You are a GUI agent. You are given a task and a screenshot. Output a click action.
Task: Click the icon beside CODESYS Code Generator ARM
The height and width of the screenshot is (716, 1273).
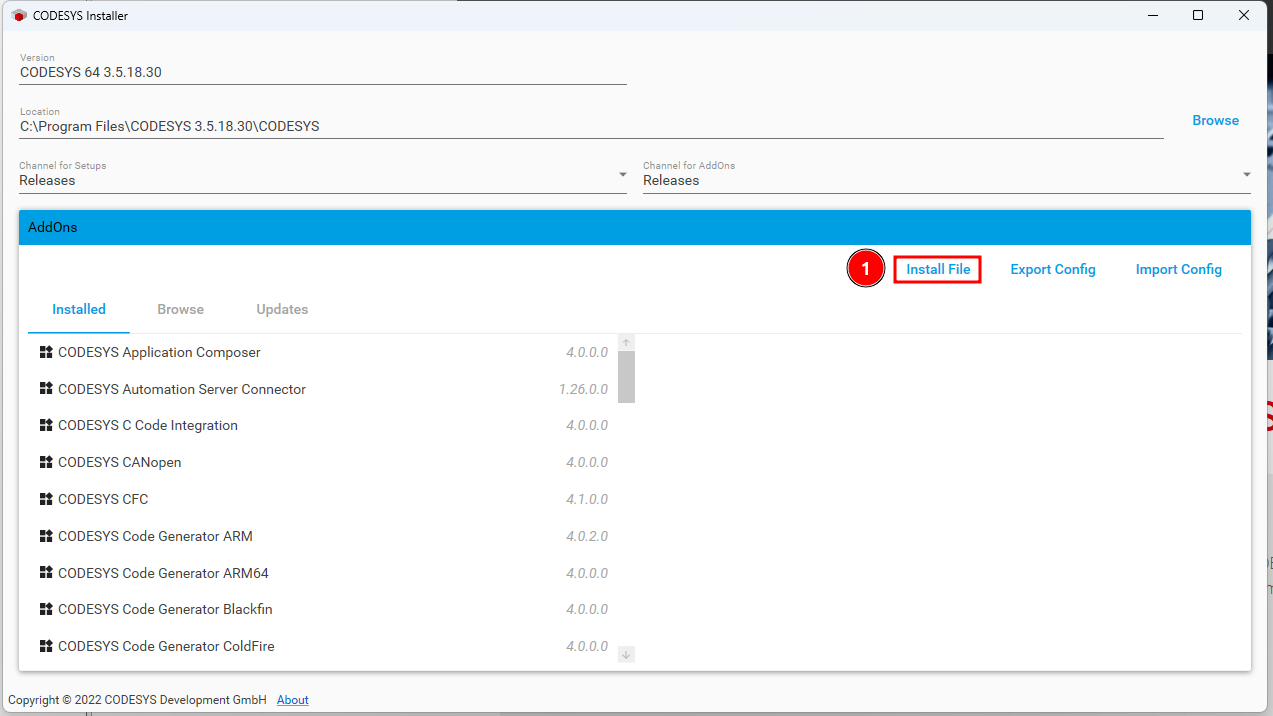[x=46, y=535]
